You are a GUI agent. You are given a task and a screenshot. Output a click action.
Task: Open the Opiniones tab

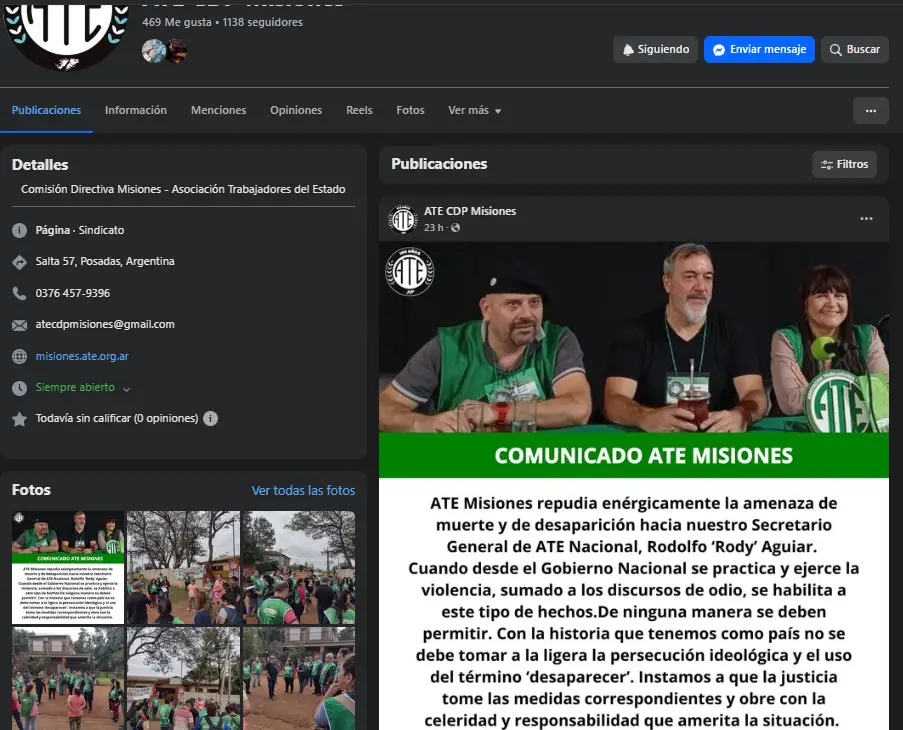pos(296,110)
